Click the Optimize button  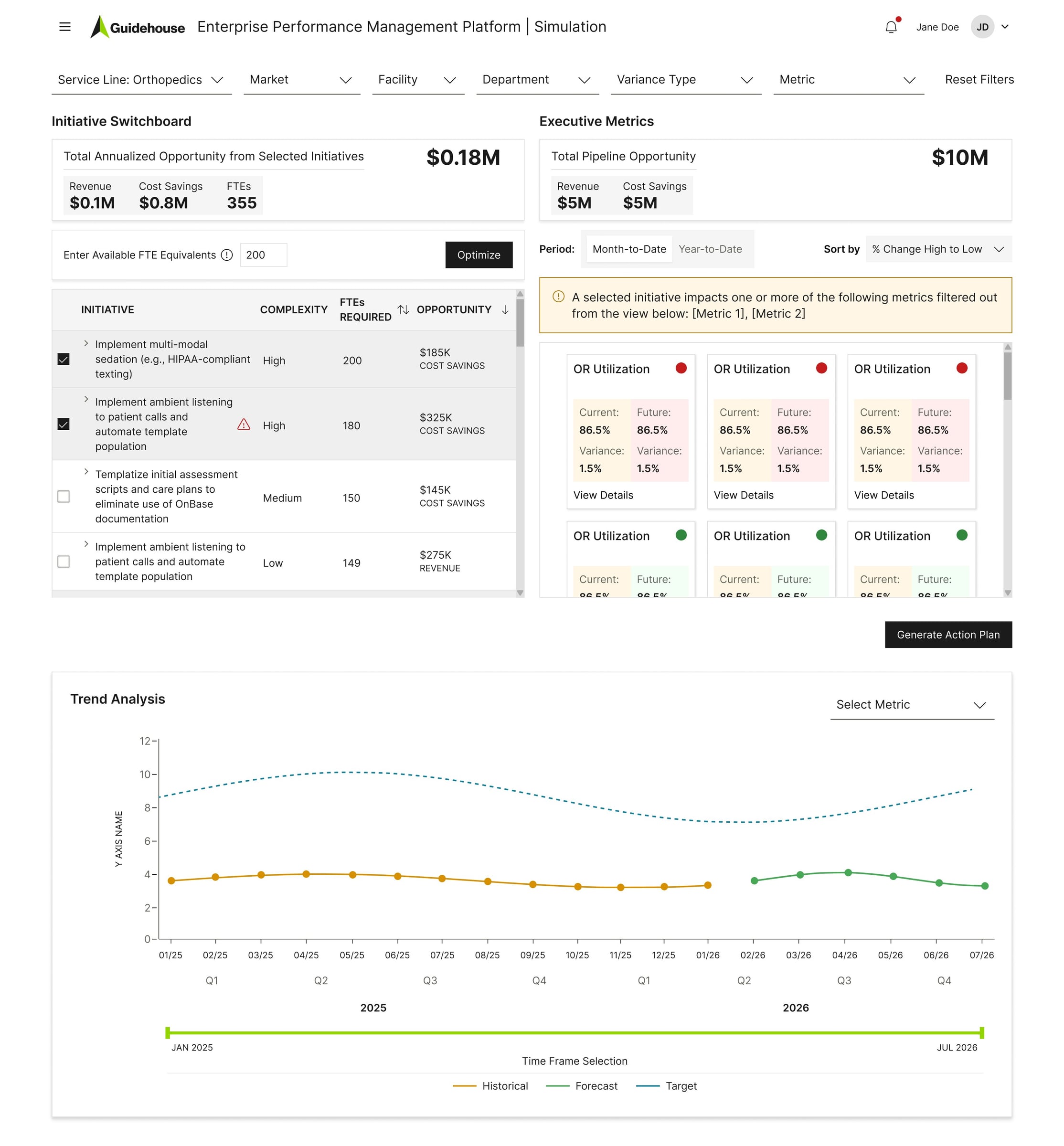[479, 255]
